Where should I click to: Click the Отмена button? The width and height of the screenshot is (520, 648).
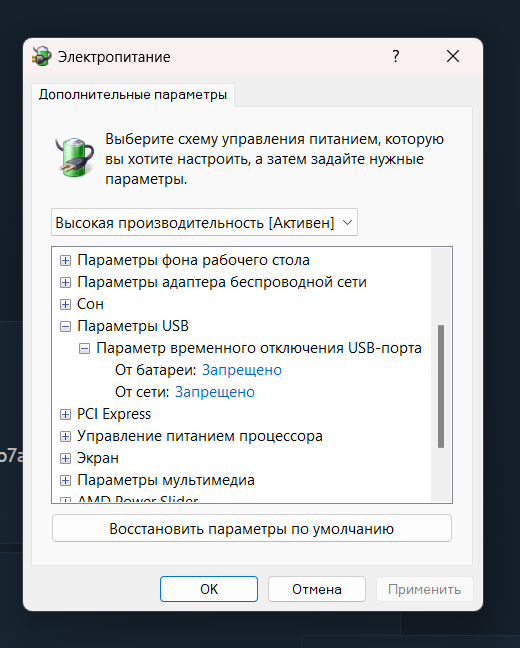317,589
